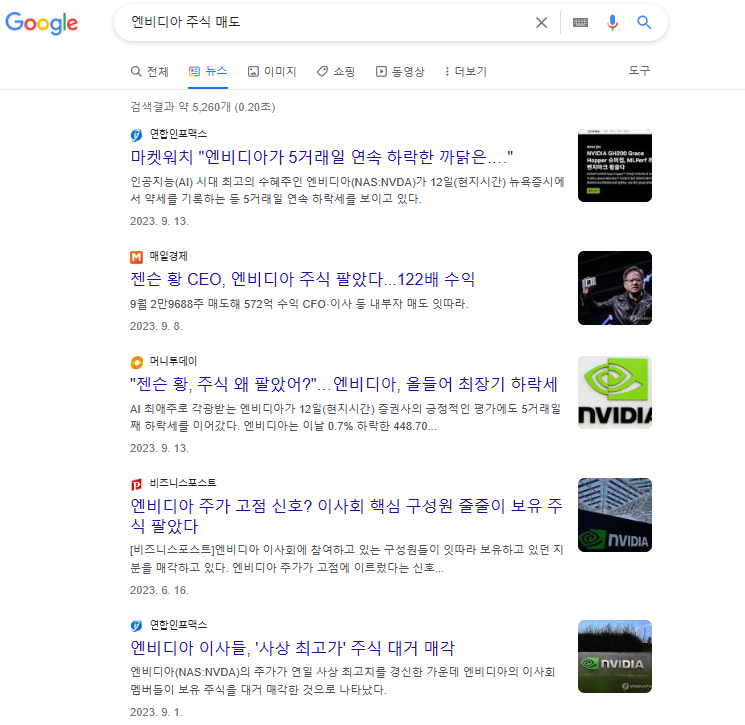745x725 pixels.
Task: Click the 비즈니스포스트 source name
Action: click(183, 483)
